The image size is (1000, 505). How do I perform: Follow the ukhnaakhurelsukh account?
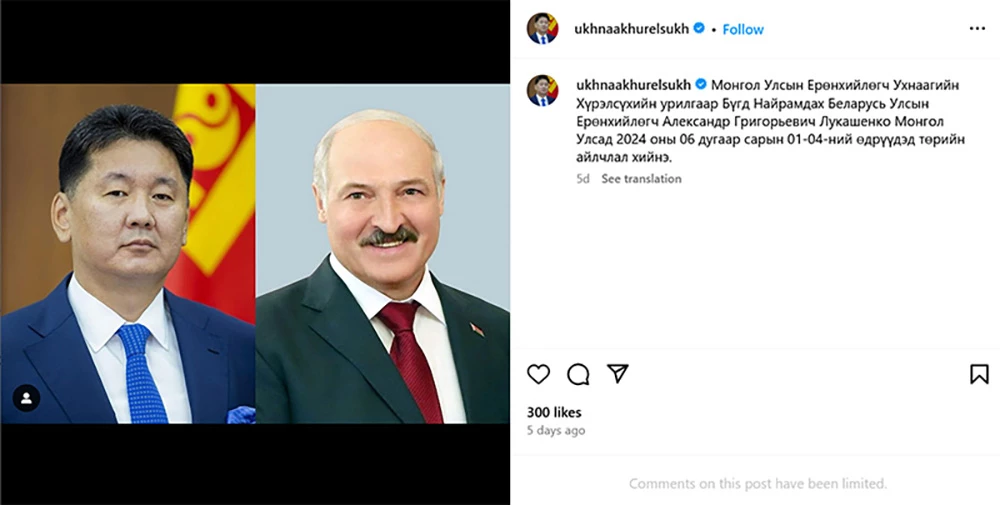point(743,29)
